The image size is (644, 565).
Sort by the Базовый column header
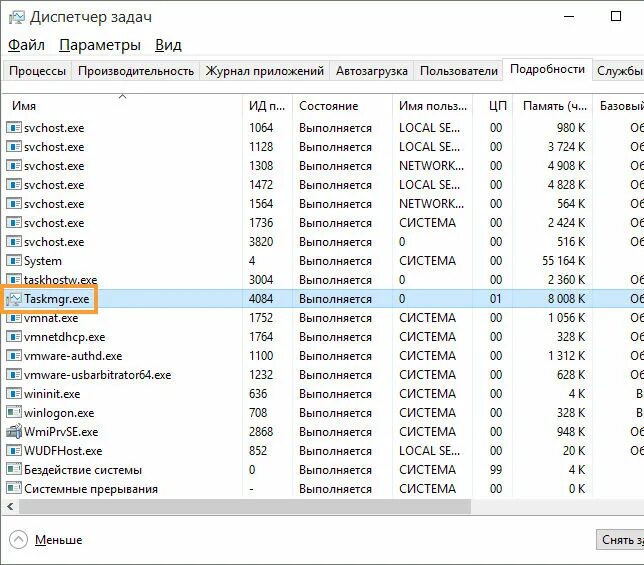tap(619, 106)
